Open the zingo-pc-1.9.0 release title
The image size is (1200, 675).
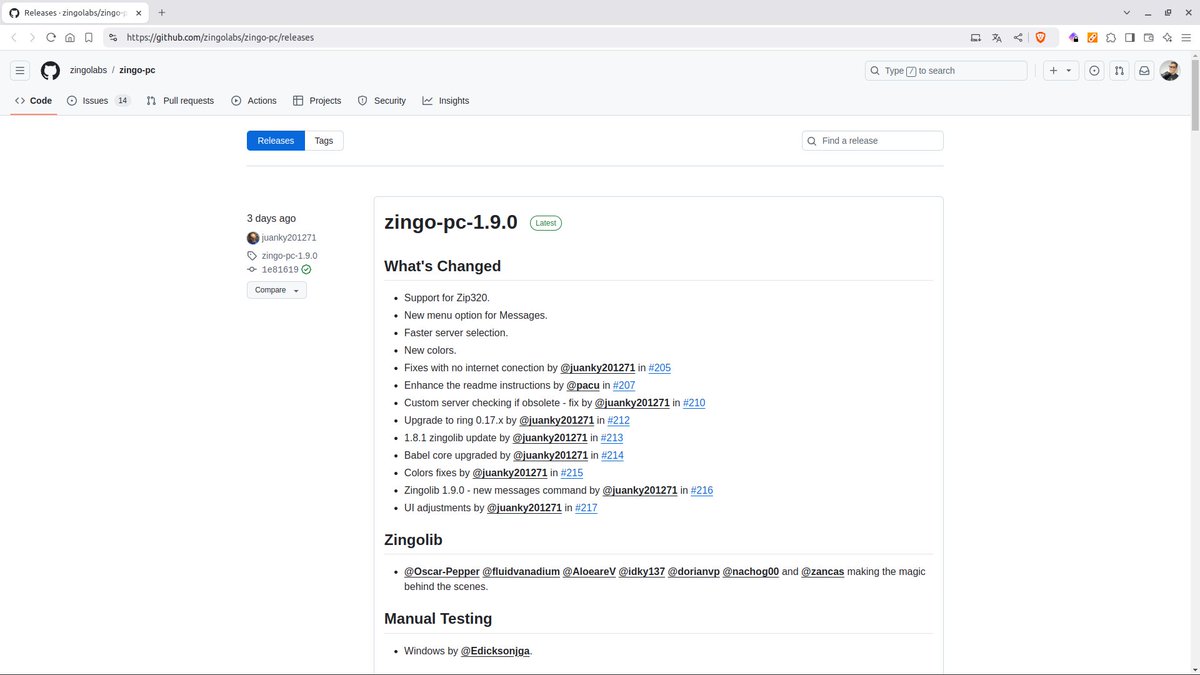(451, 222)
